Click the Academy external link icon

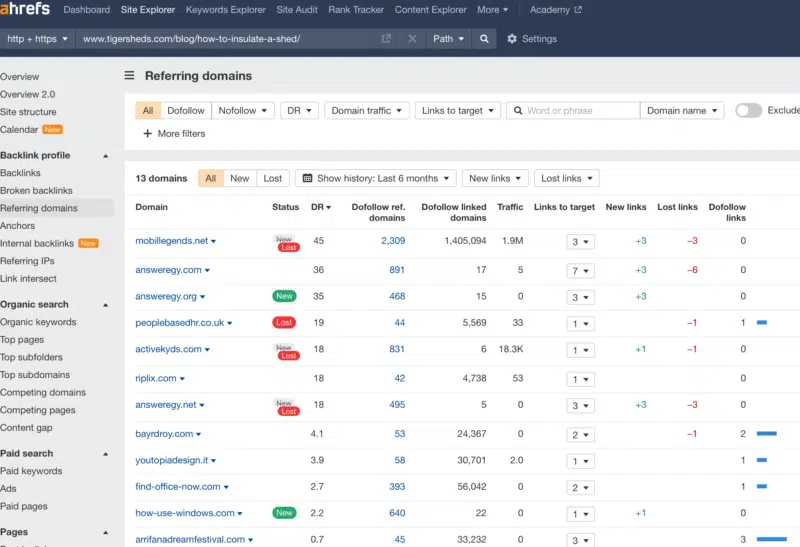coord(578,10)
